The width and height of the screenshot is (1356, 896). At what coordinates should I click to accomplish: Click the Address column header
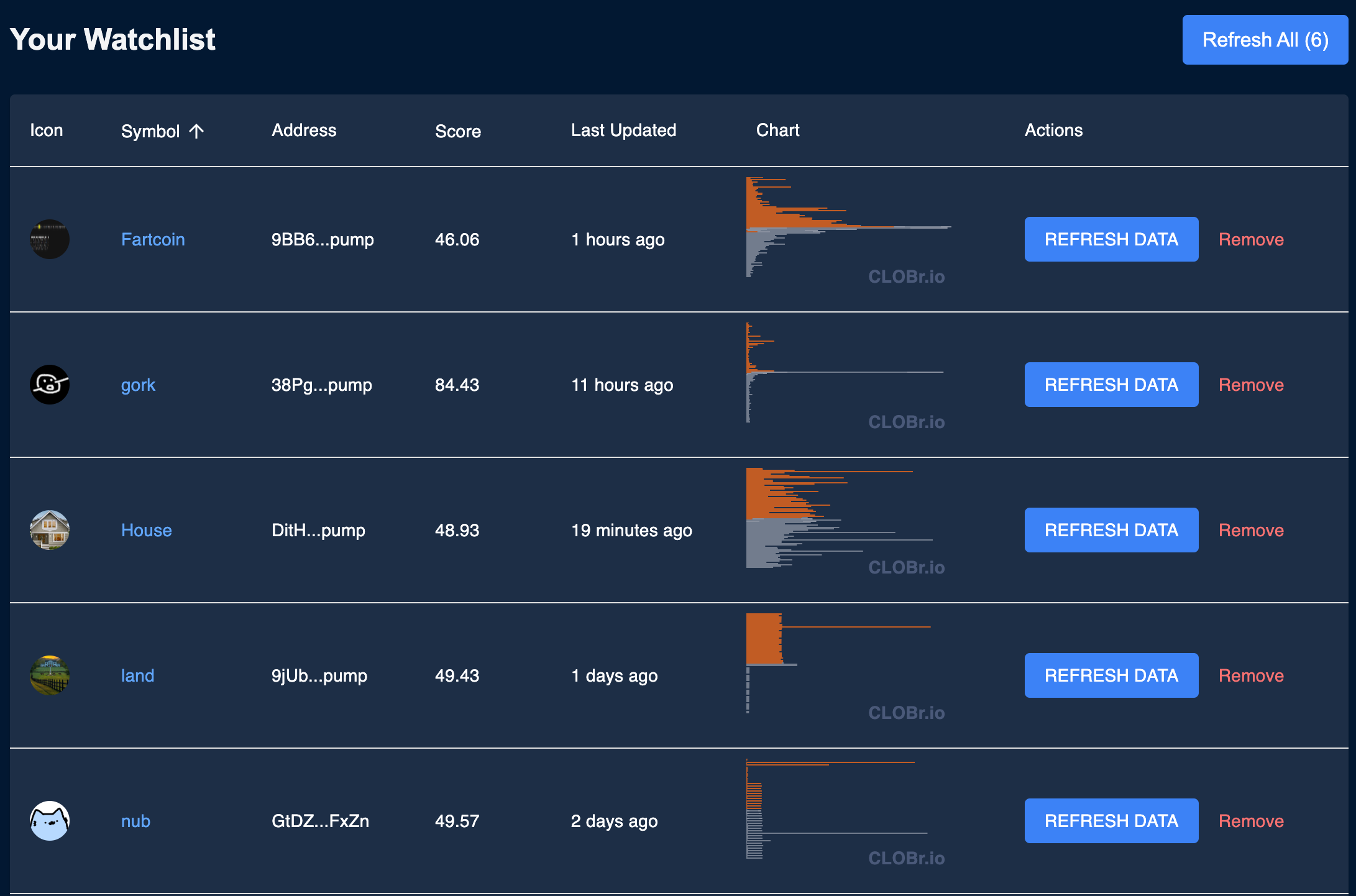pyautogui.click(x=304, y=130)
